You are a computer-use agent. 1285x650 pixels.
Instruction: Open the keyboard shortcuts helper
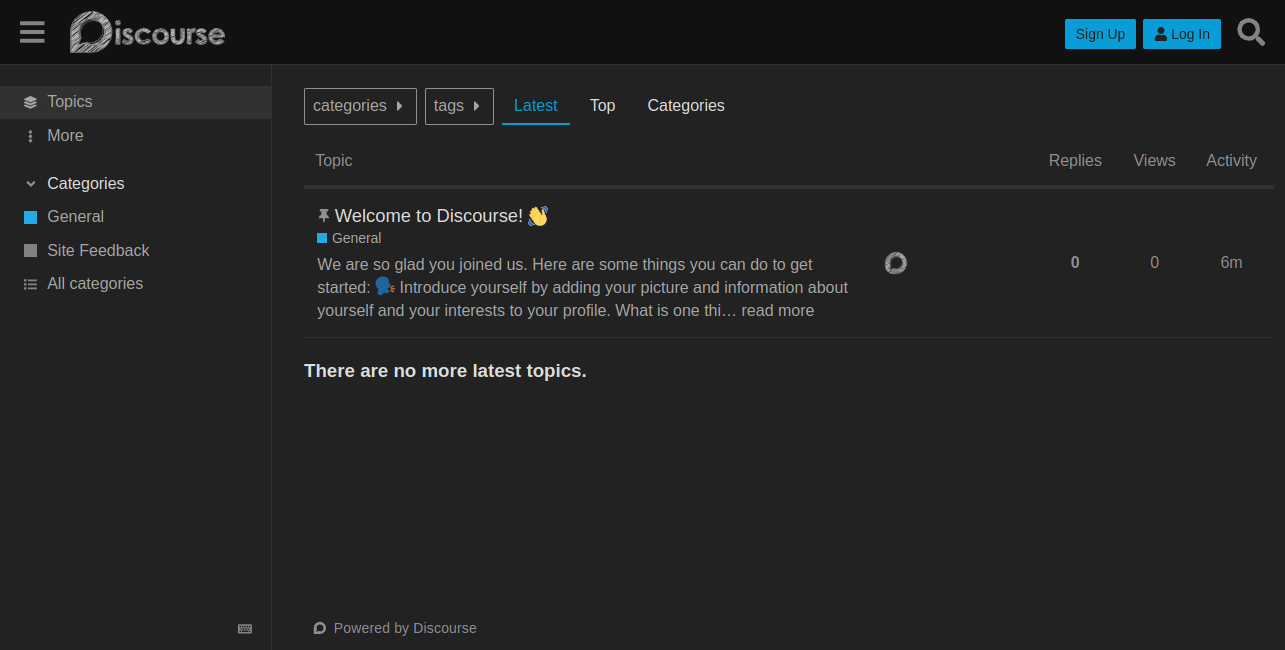point(245,628)
